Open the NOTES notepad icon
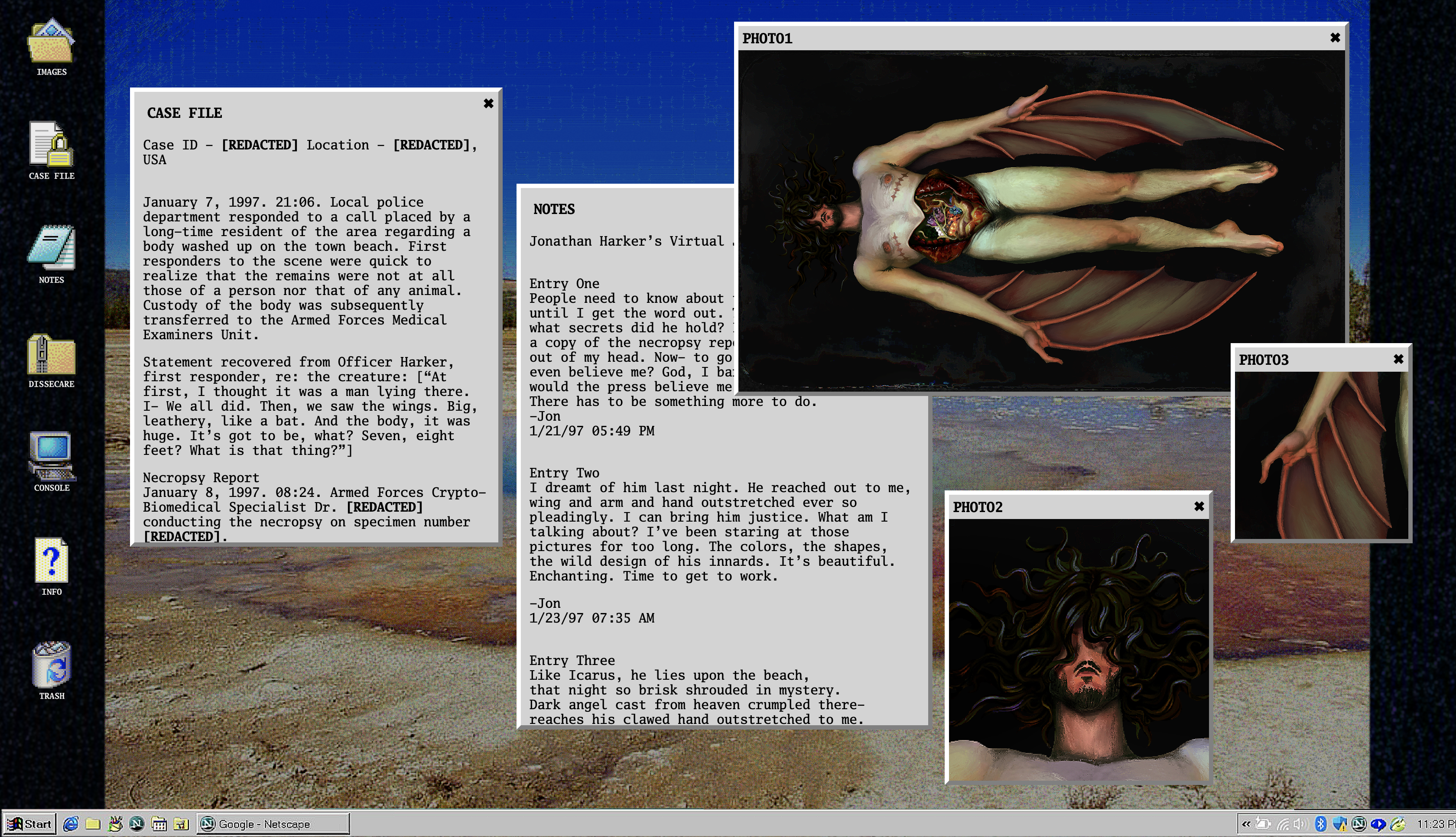Image resolution: width=1456 pixels, height=837 pixels. (x=51, y=249)
